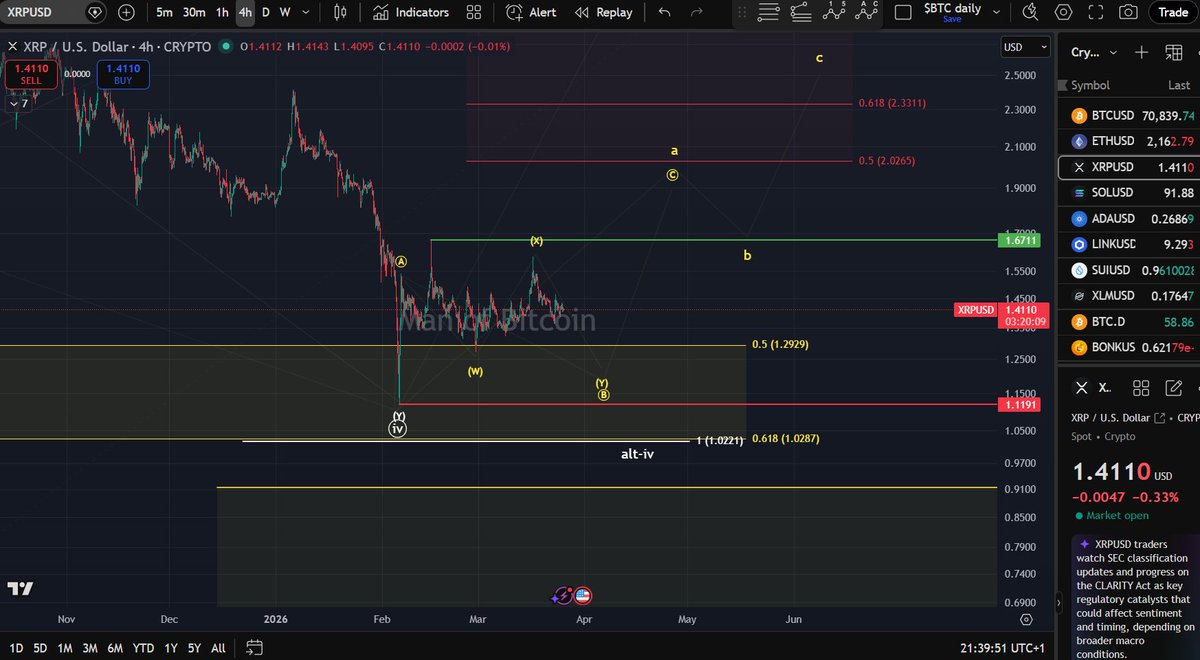Sort watchlist by Last column
The height and width of the screenshot is (660, 1200).
pos(1179,85)
